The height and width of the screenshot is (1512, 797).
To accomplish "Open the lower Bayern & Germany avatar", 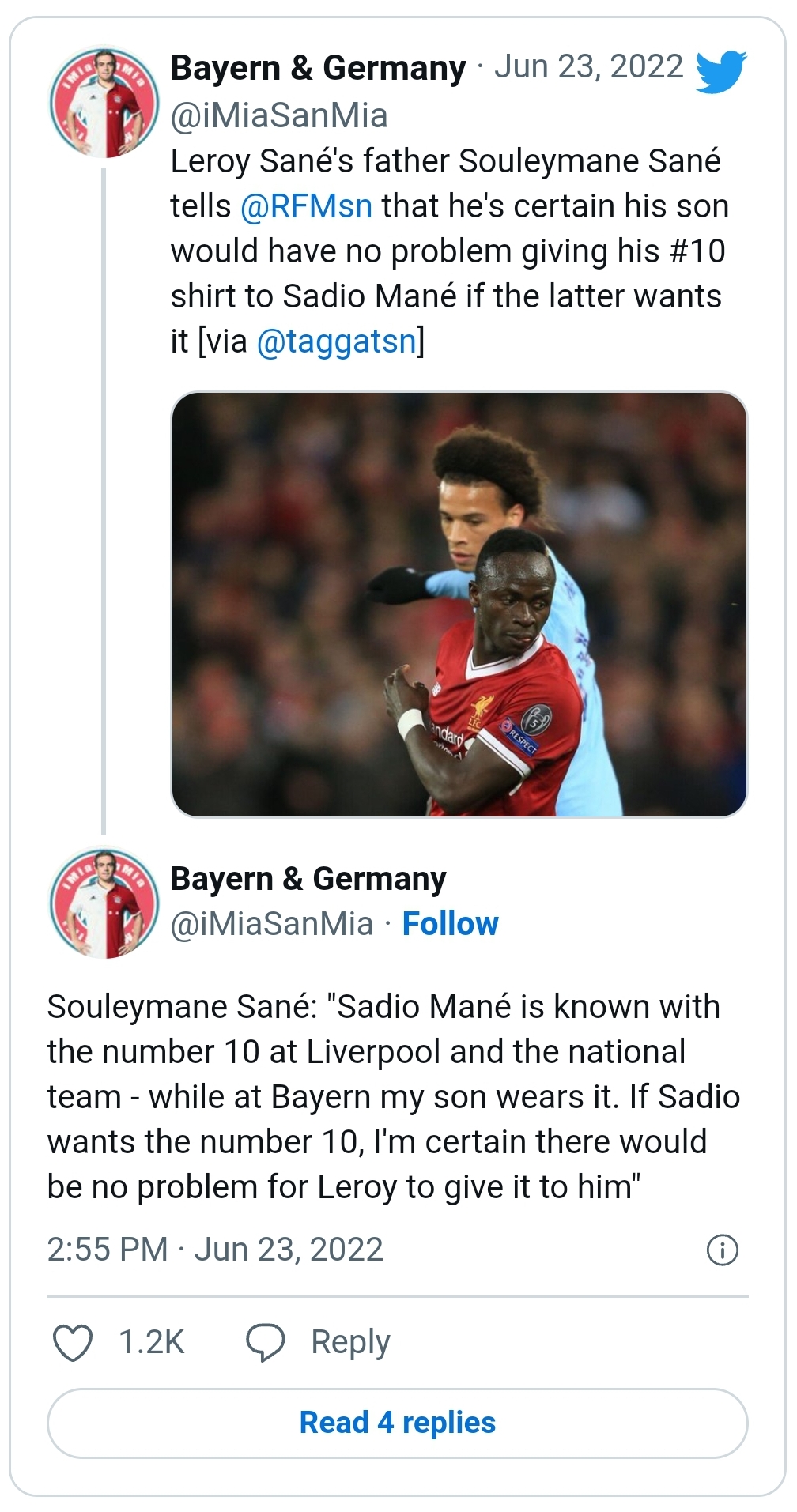I will point(104,903).
